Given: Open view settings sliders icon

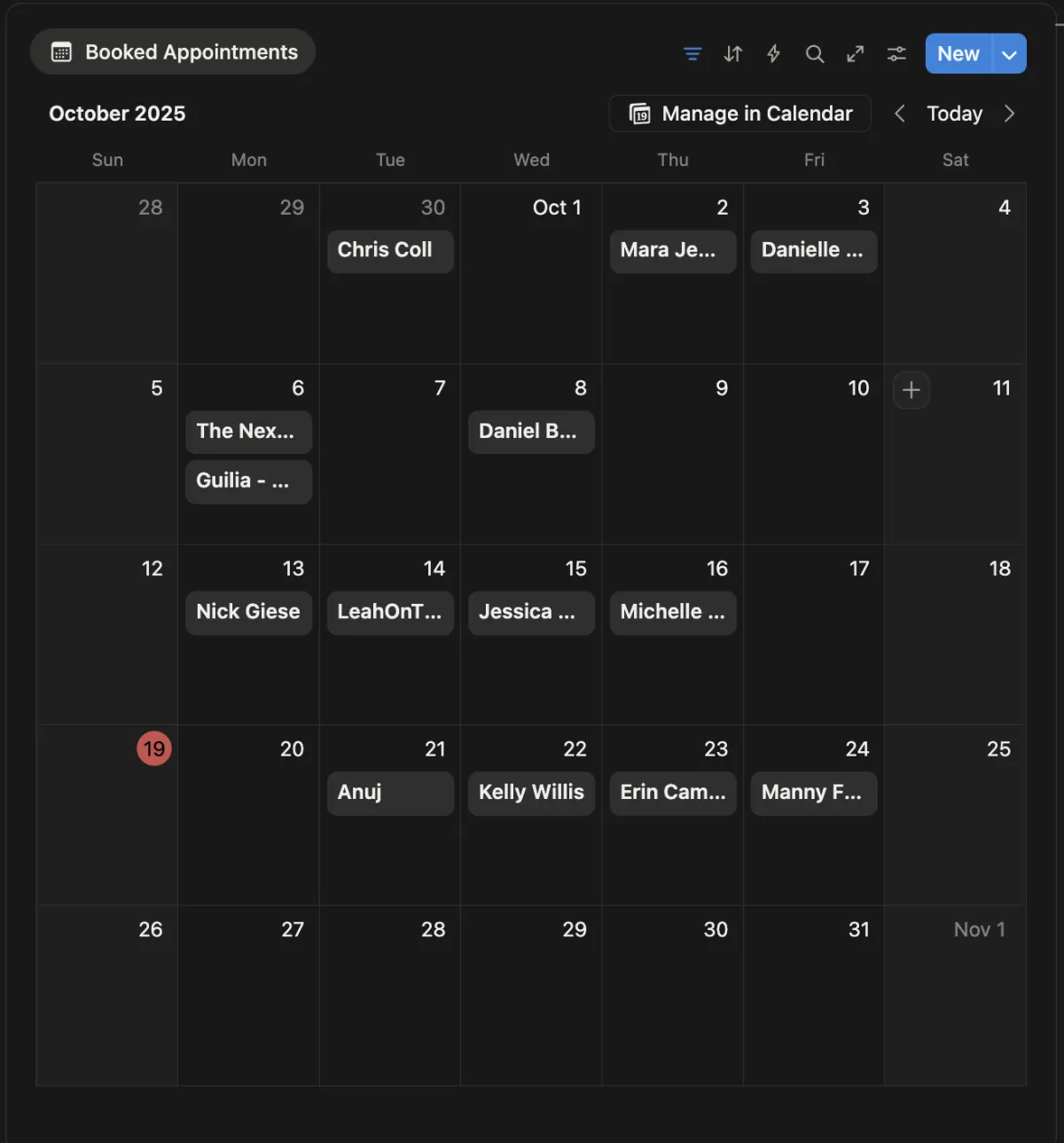Looking at the screenshot, I should coord(896,54).
